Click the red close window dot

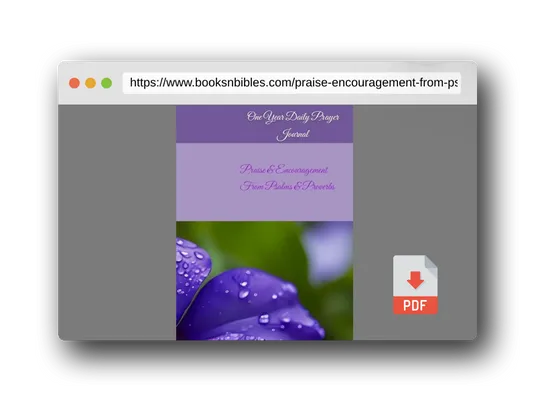[74, 83]
